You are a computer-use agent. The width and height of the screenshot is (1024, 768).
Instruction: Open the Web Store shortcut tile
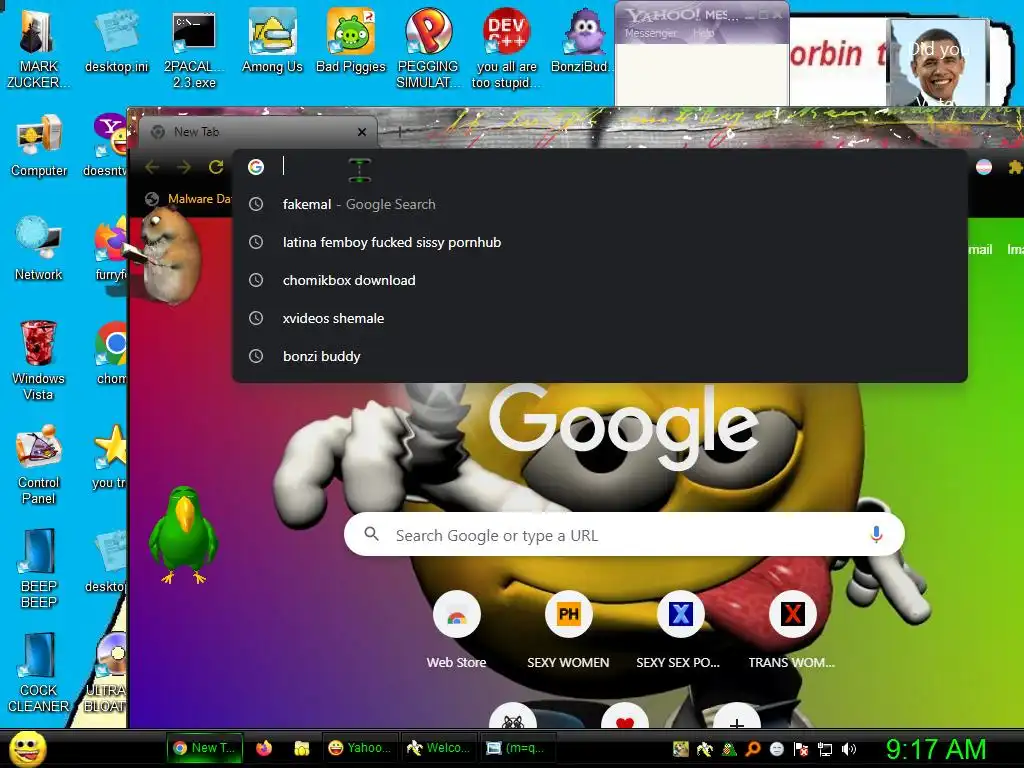[456, 631]
